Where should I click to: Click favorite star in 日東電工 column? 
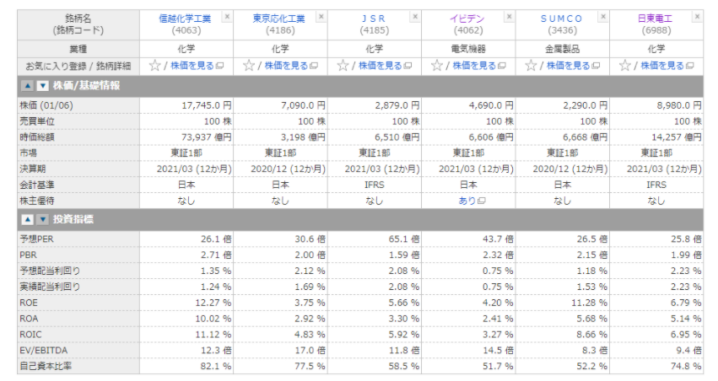click(x=625, y=65)
